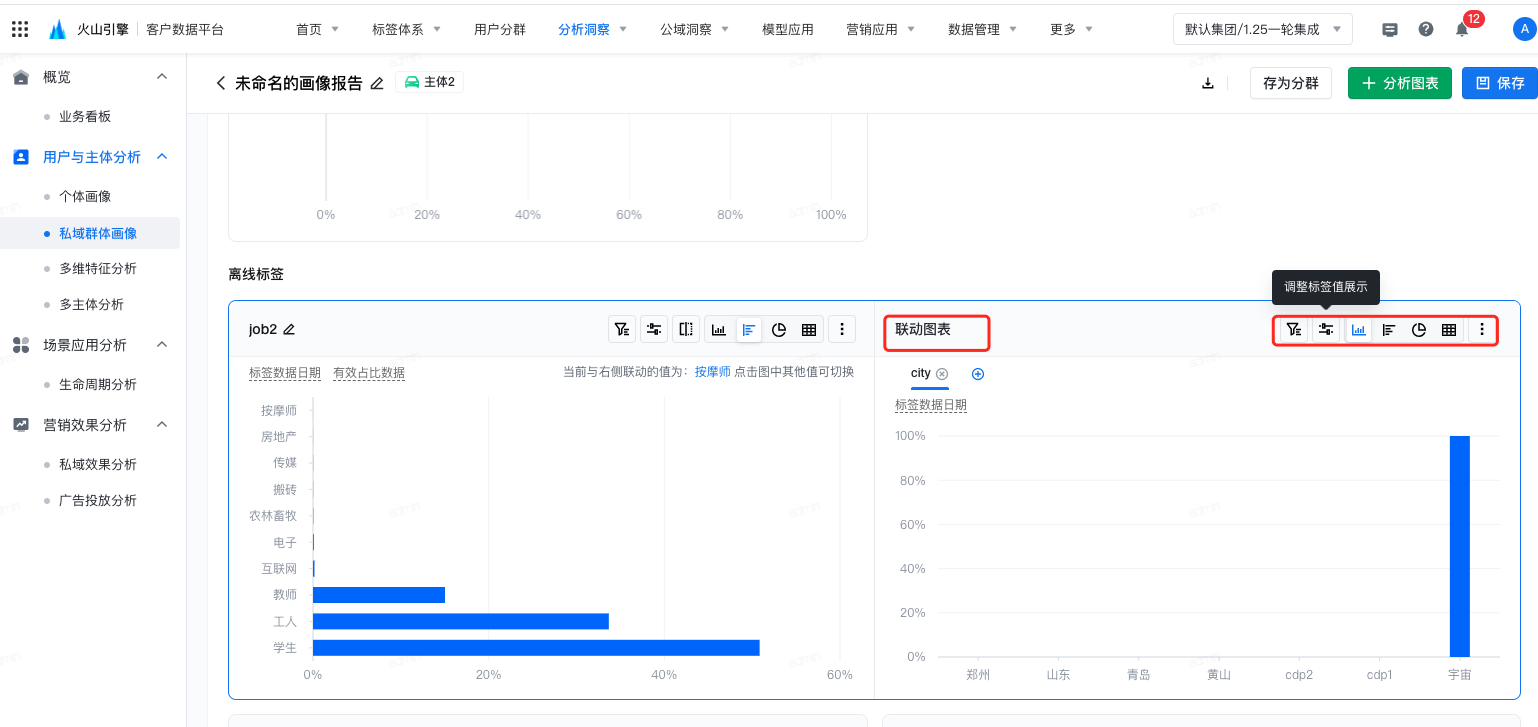
Task: Click the 学生 bar in the job2 chart
Action: pyautogui.click(x=536, y=648)
